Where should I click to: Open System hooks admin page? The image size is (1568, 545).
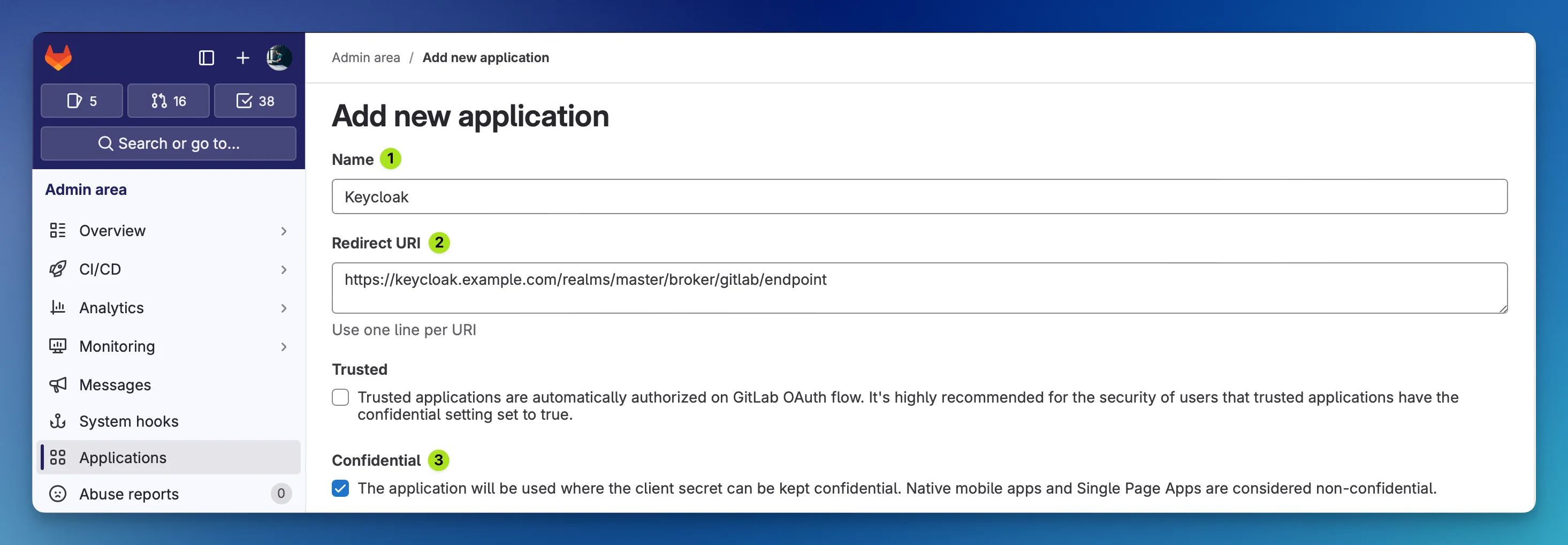(169, 421)
